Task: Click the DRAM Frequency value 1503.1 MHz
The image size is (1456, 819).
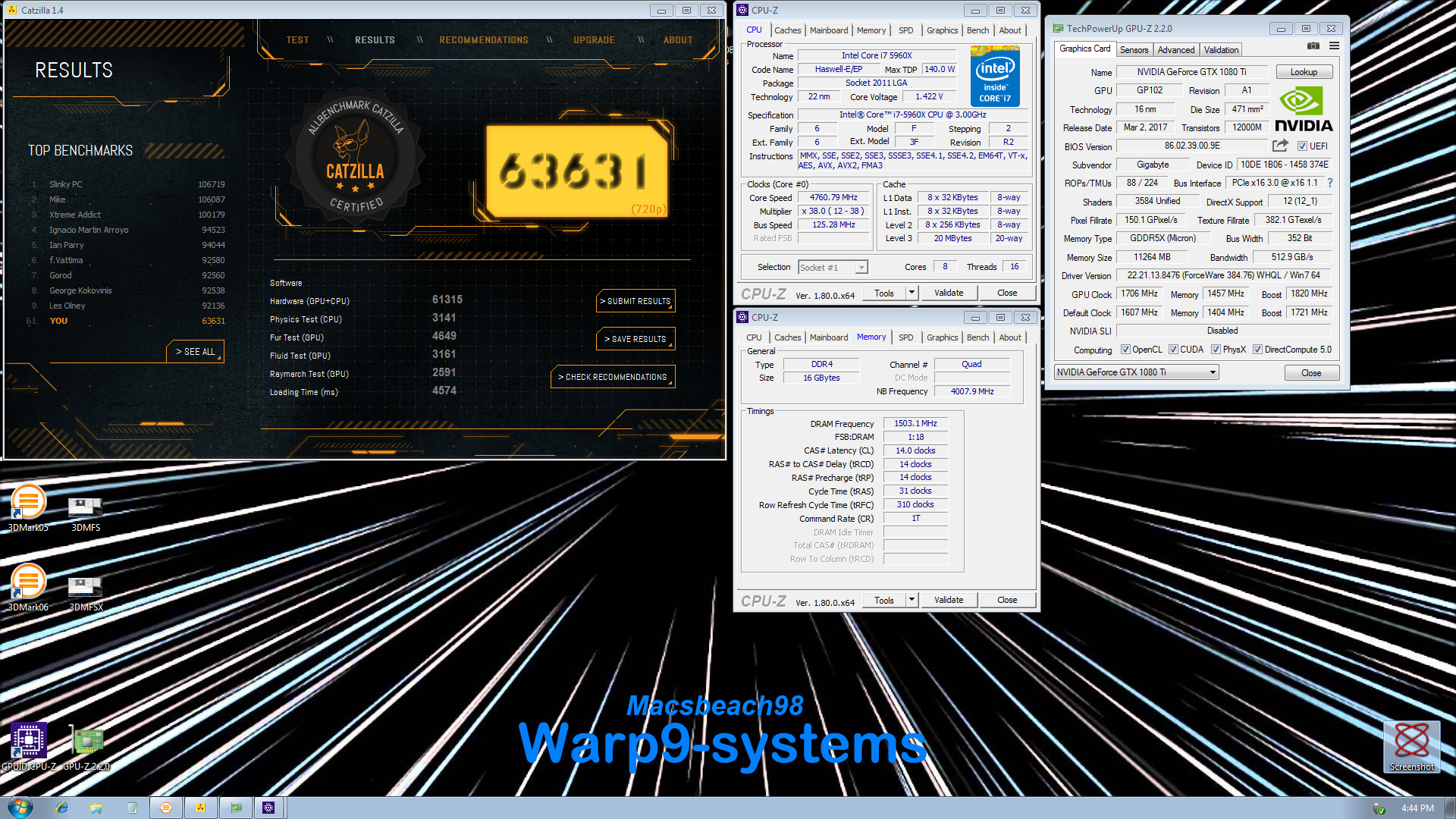Action: coord(915,423)
